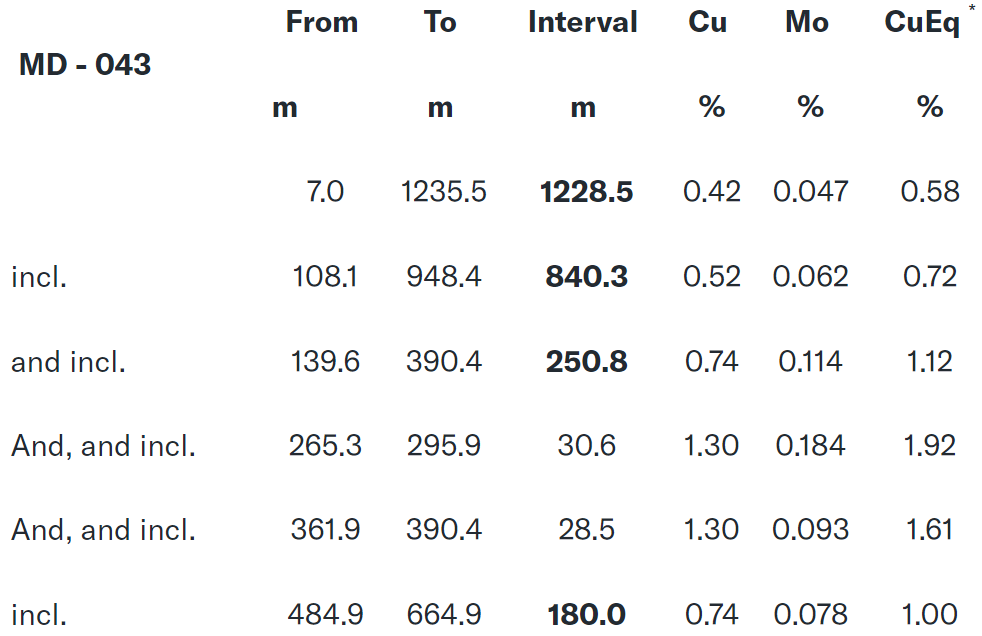982x636 pixels.
Task: Click the Mo column header
Action: click(807, 23)
